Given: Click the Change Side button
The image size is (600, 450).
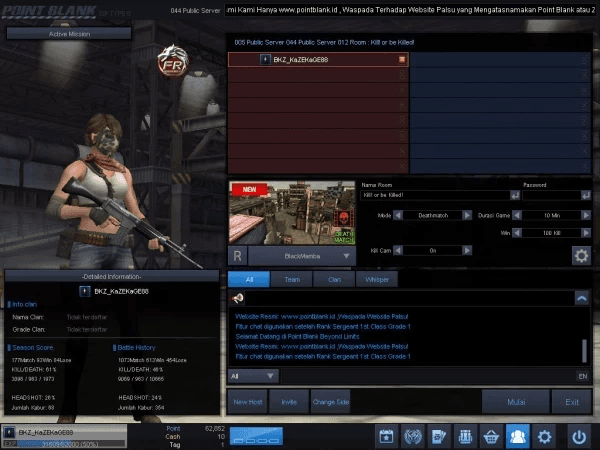Looking at the screenshot, I should coord(331,402).
